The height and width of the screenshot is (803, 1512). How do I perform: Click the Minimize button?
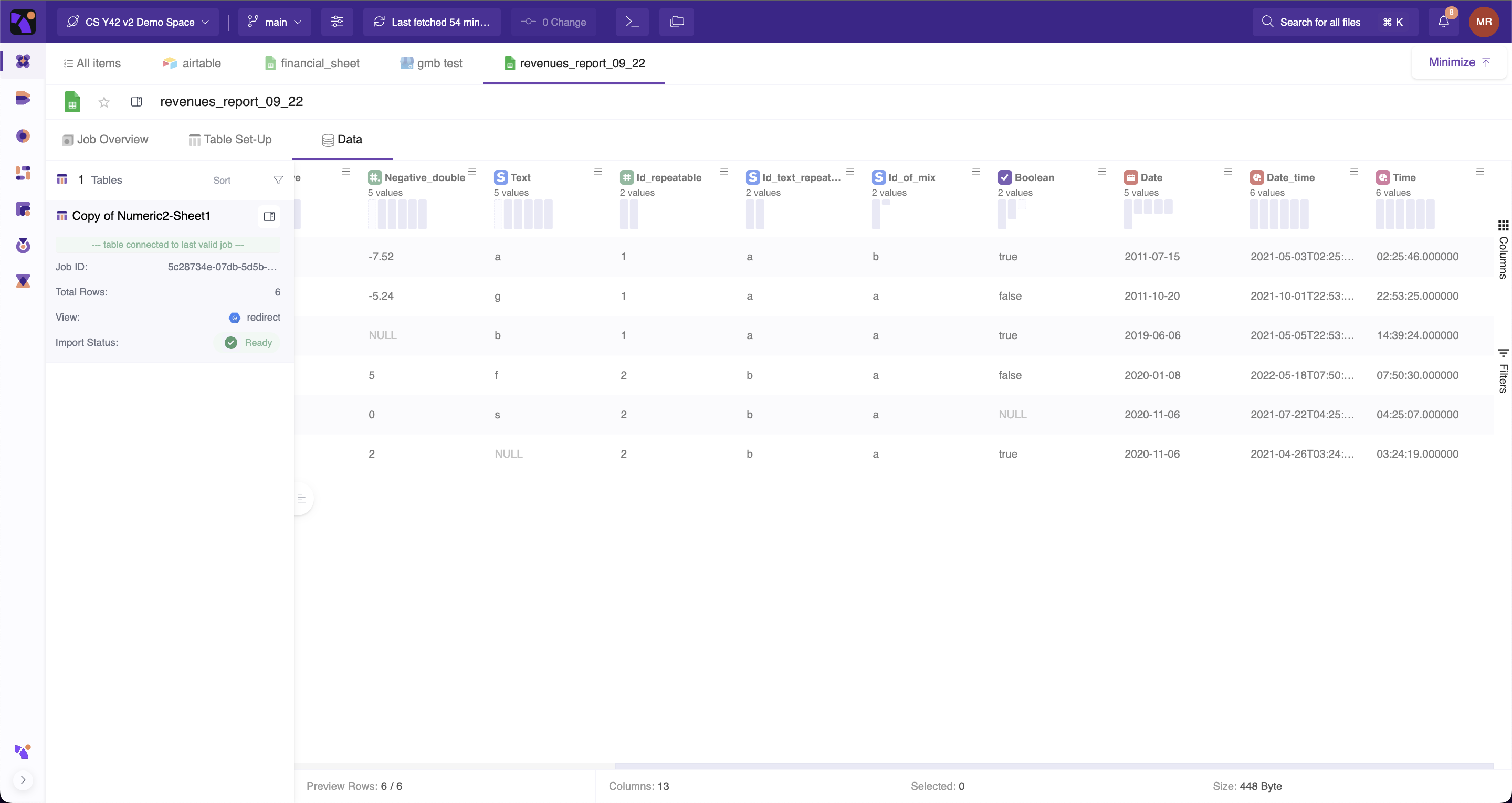(1458, 62)
